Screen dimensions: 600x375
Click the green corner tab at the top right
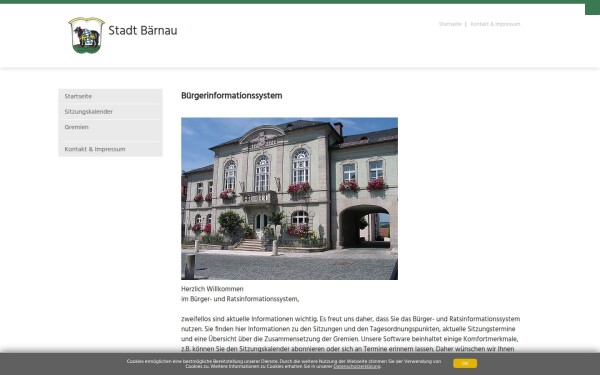click(x=592, y=8)
